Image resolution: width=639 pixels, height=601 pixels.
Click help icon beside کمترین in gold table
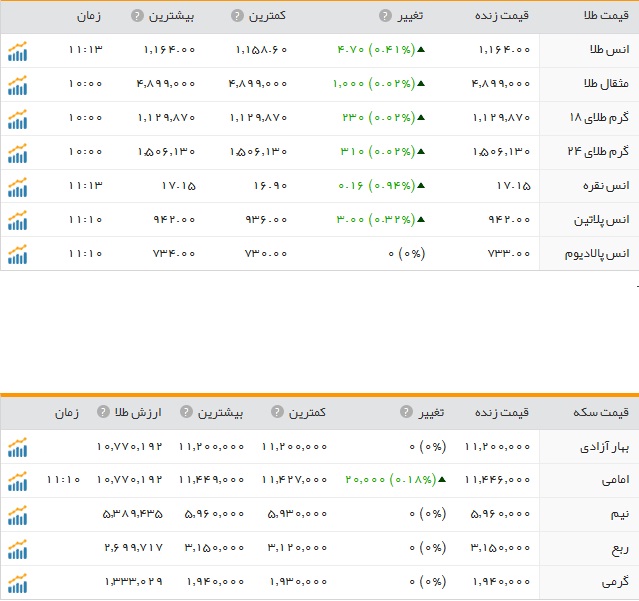click(237, 16)
